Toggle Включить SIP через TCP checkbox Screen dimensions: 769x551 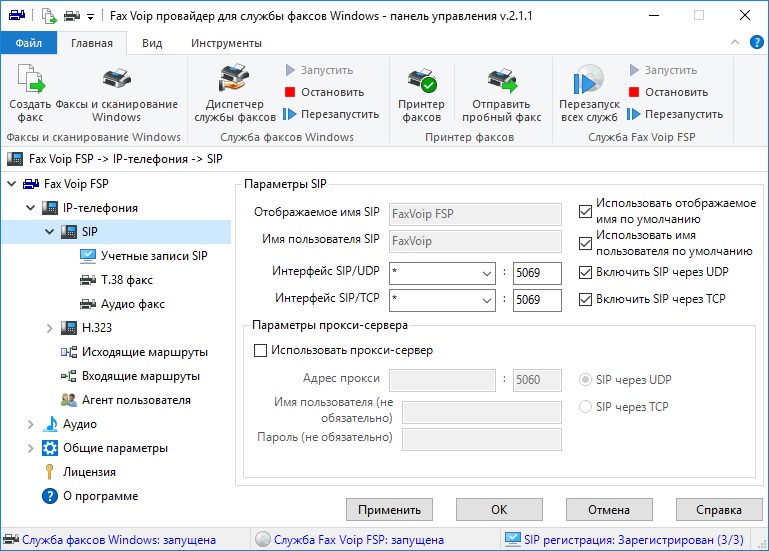point(585,299)
